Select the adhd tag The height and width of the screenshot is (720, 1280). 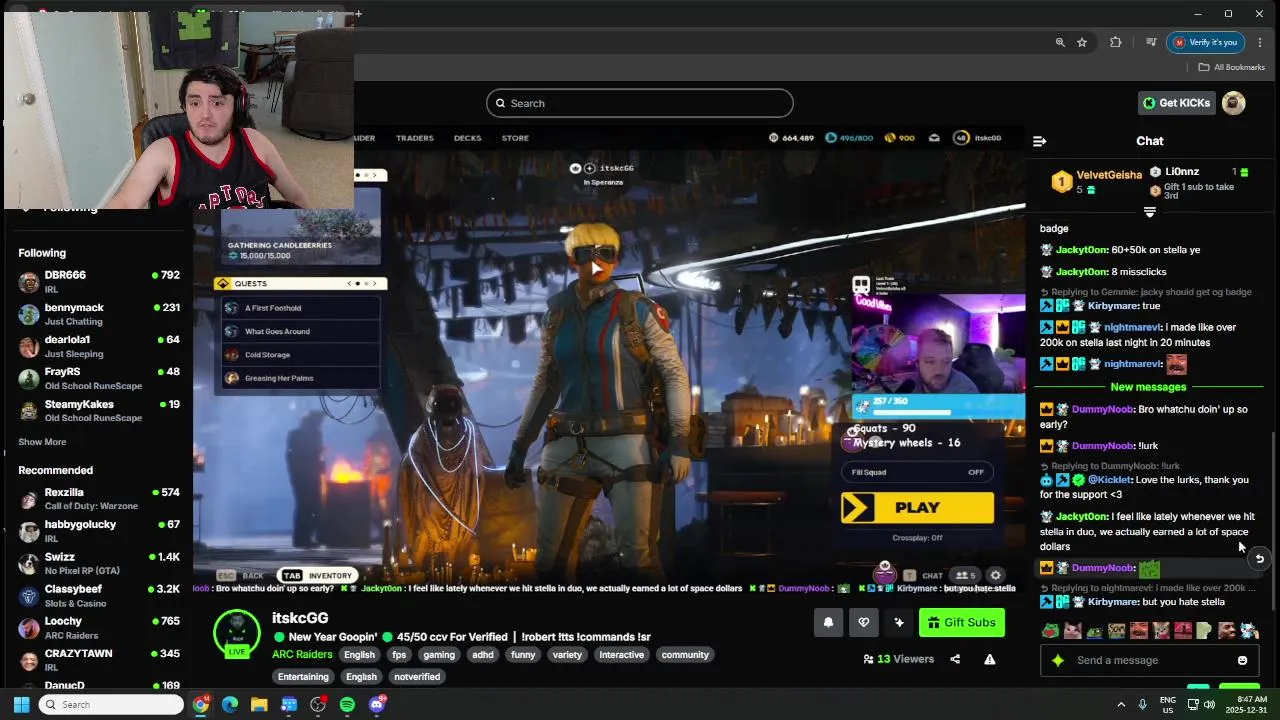pyautogui.click(x=483, y=655)
